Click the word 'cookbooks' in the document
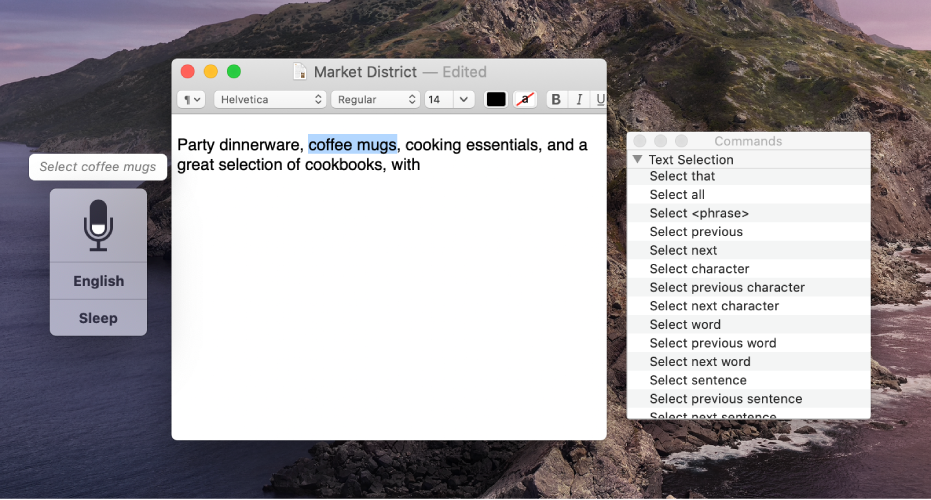931x500 pixels. pos(344,164)
